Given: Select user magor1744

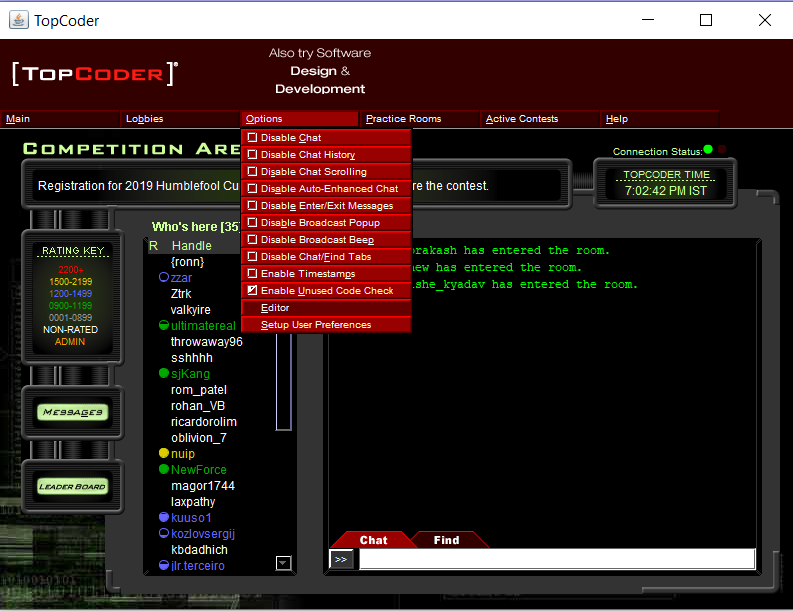Looking at the screenshot, I should tap(203, 486).
